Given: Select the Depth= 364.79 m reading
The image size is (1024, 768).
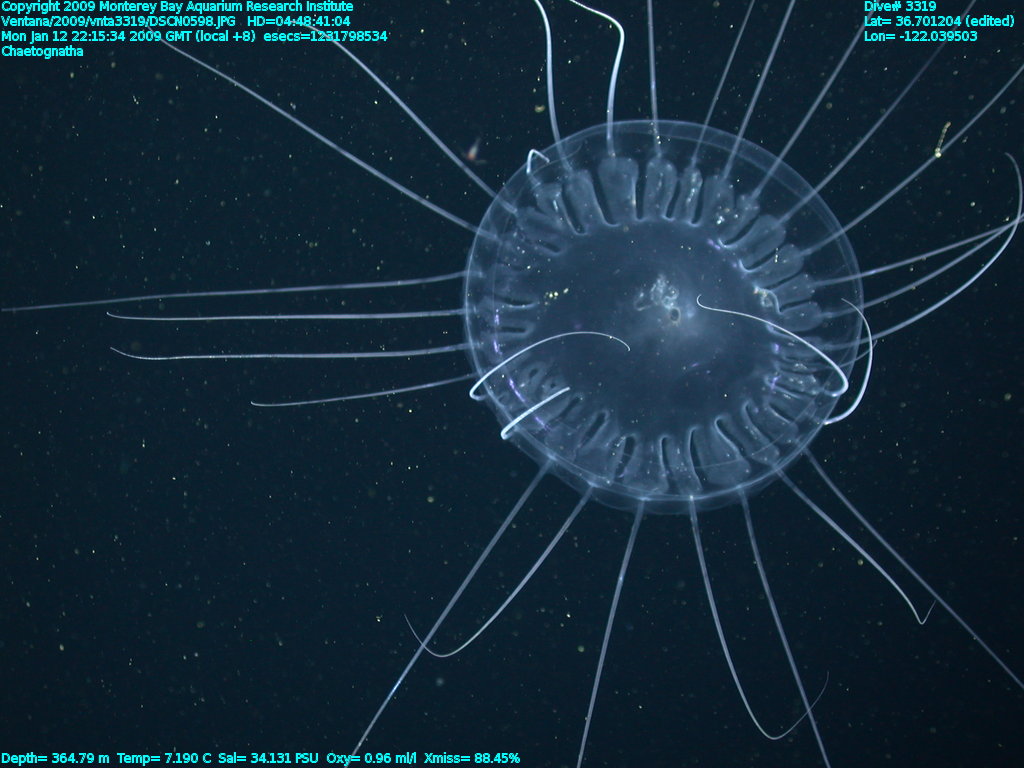Looking at the screenshot, I should tap(56, 758).
